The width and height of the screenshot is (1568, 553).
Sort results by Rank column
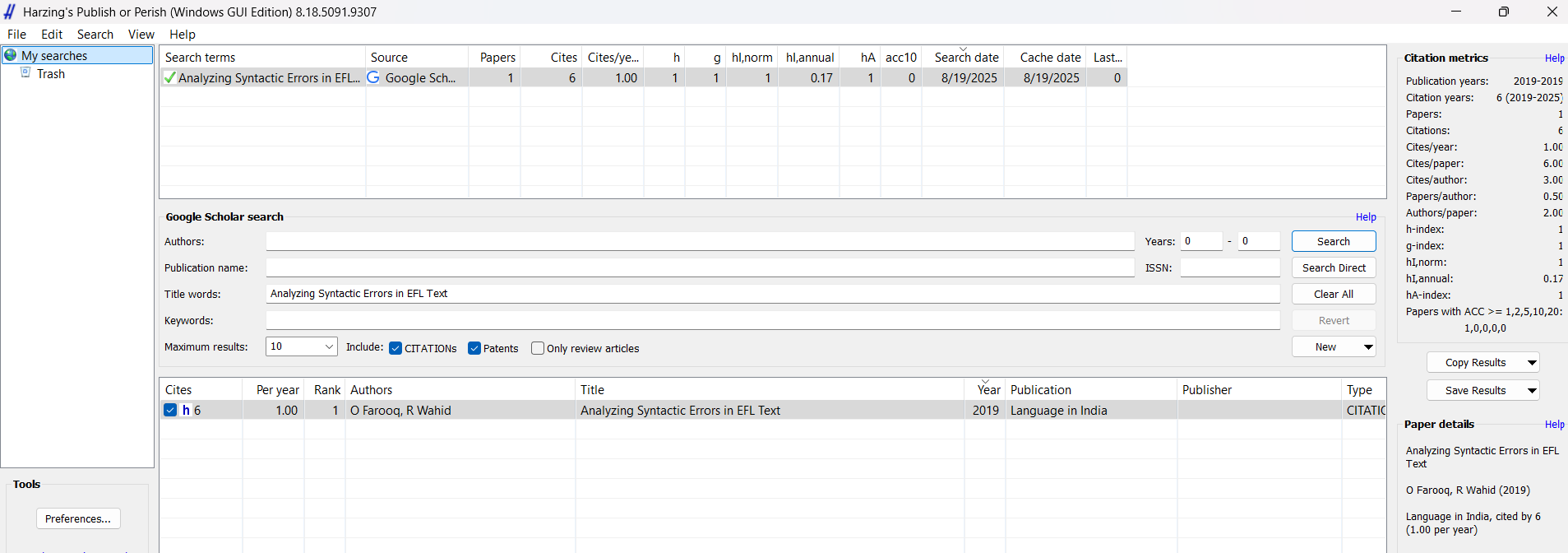325,390
